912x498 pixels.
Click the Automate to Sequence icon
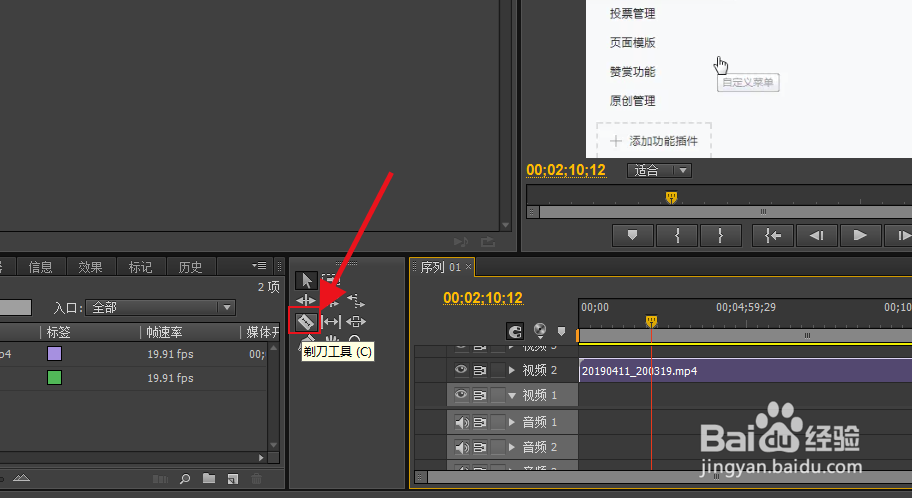pyautogui.click(x=160, y=479)
